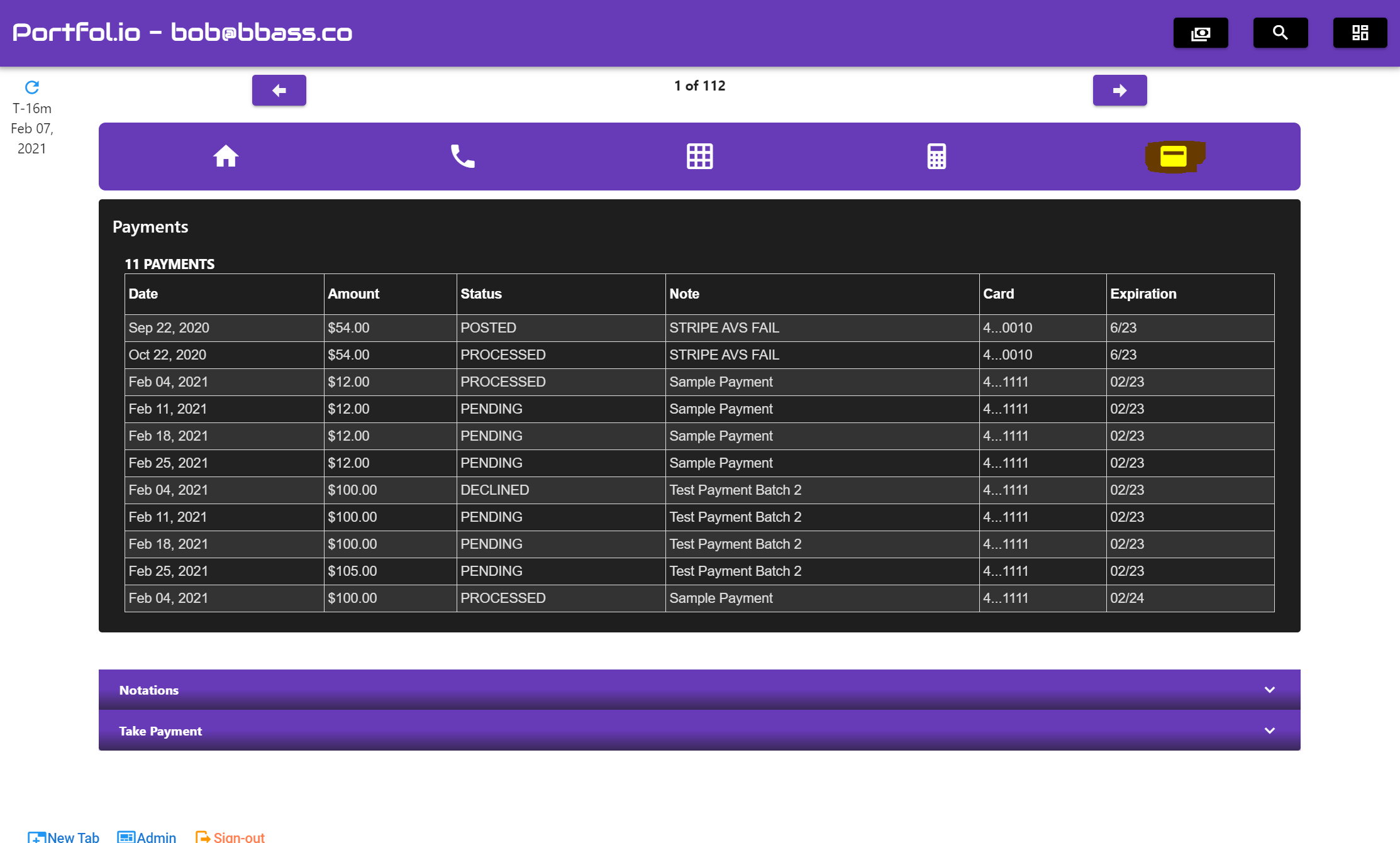Click the refresh icon above T-16m
Screen dimensions: 1400x843
(32, 87)
